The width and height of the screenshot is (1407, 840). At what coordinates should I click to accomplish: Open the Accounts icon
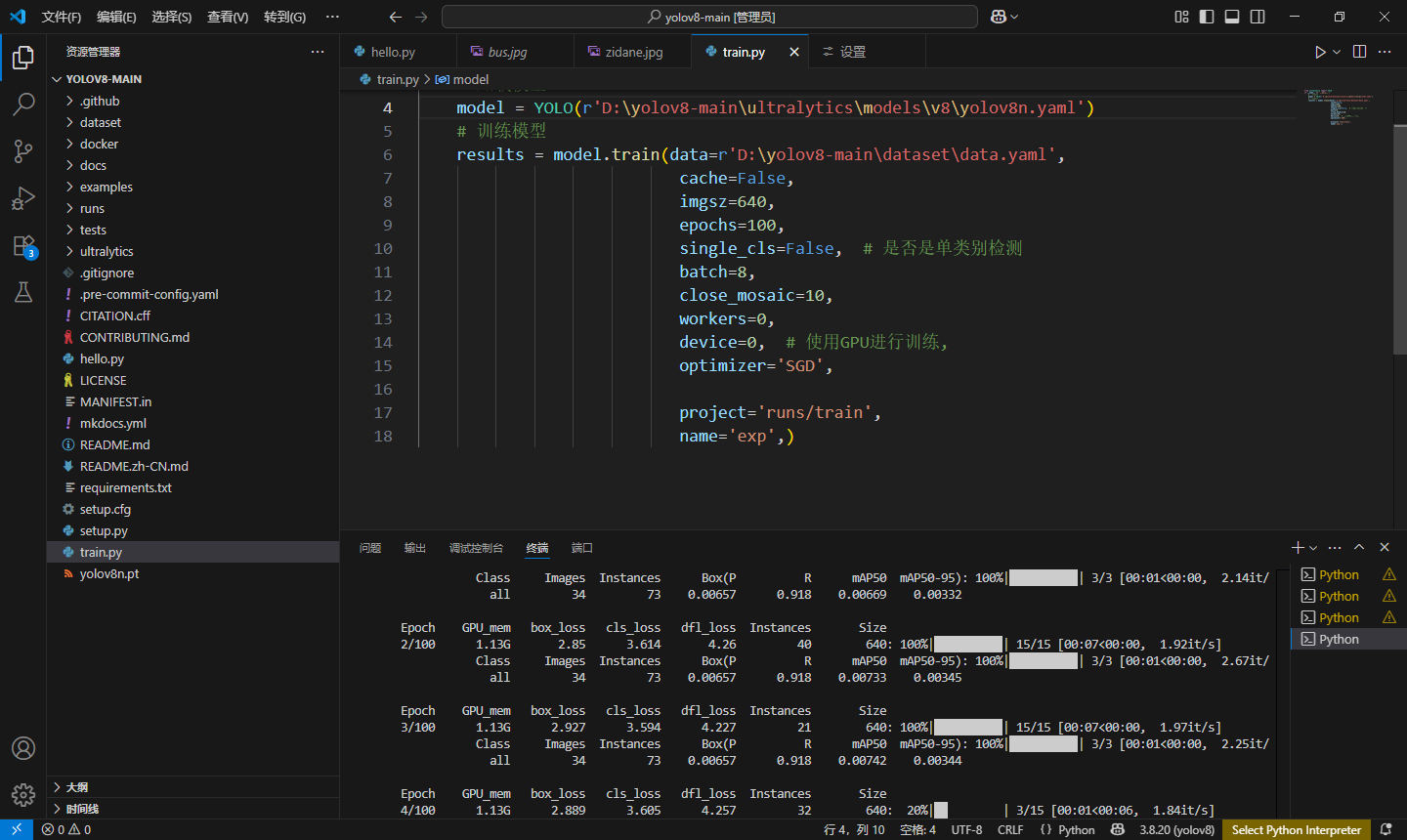click(23, 748)
